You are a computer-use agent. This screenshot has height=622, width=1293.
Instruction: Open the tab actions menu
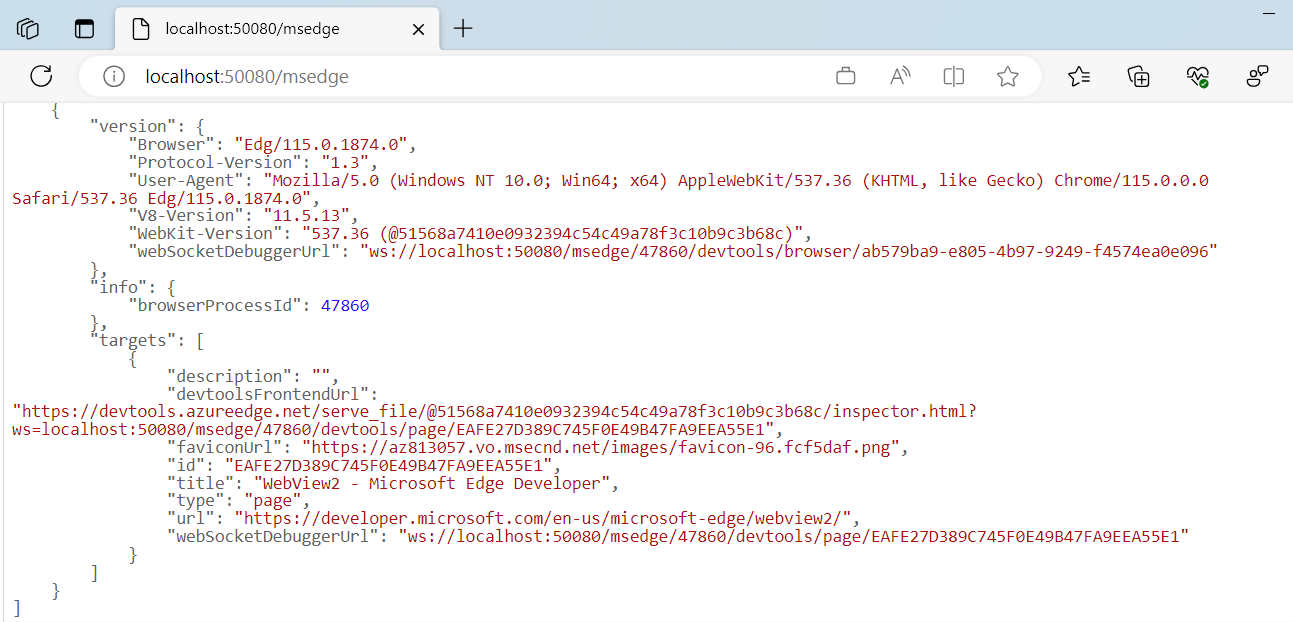pos(84,28)
